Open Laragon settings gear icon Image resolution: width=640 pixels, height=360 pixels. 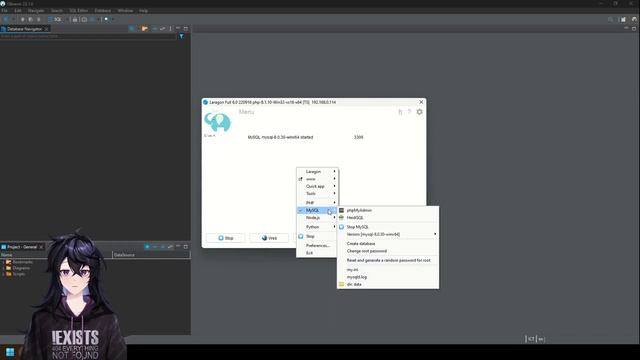420,112
